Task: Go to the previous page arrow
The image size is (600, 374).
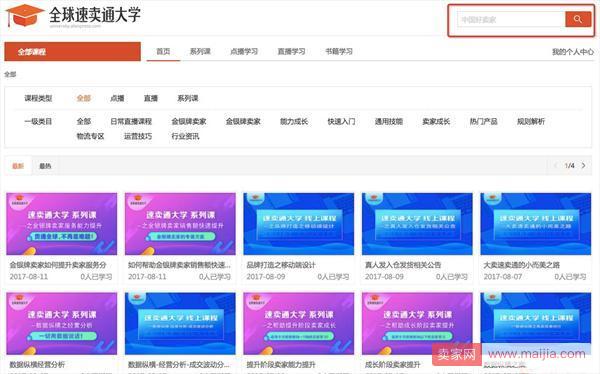Action: 556,165
